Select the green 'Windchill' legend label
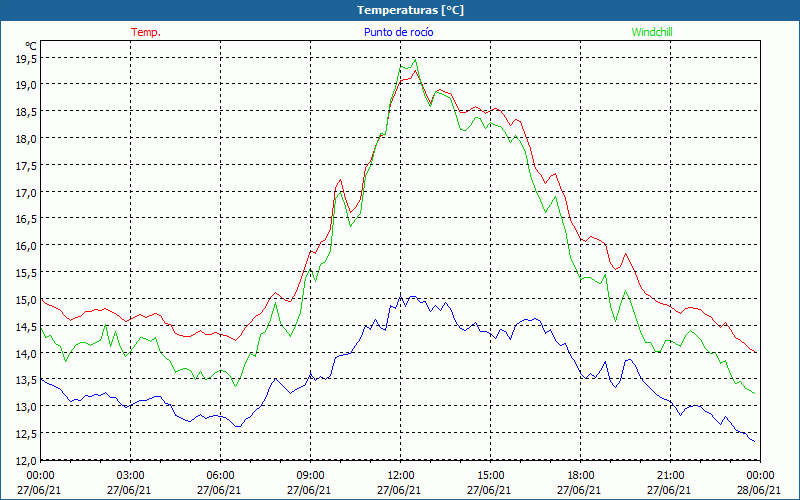The width and height of the screenshot is (800, 500). 652,32
